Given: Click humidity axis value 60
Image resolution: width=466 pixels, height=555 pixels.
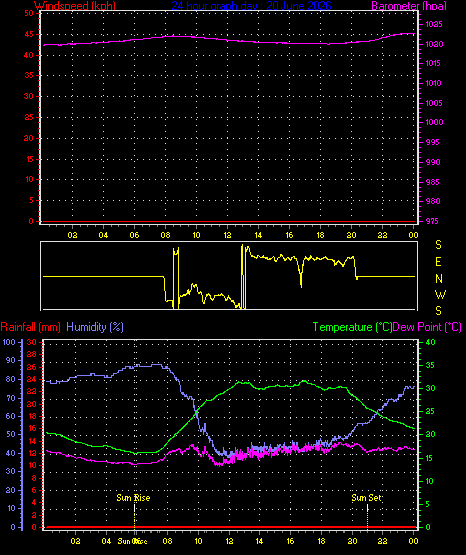Looking at the screenshot, I should [11, 416].
